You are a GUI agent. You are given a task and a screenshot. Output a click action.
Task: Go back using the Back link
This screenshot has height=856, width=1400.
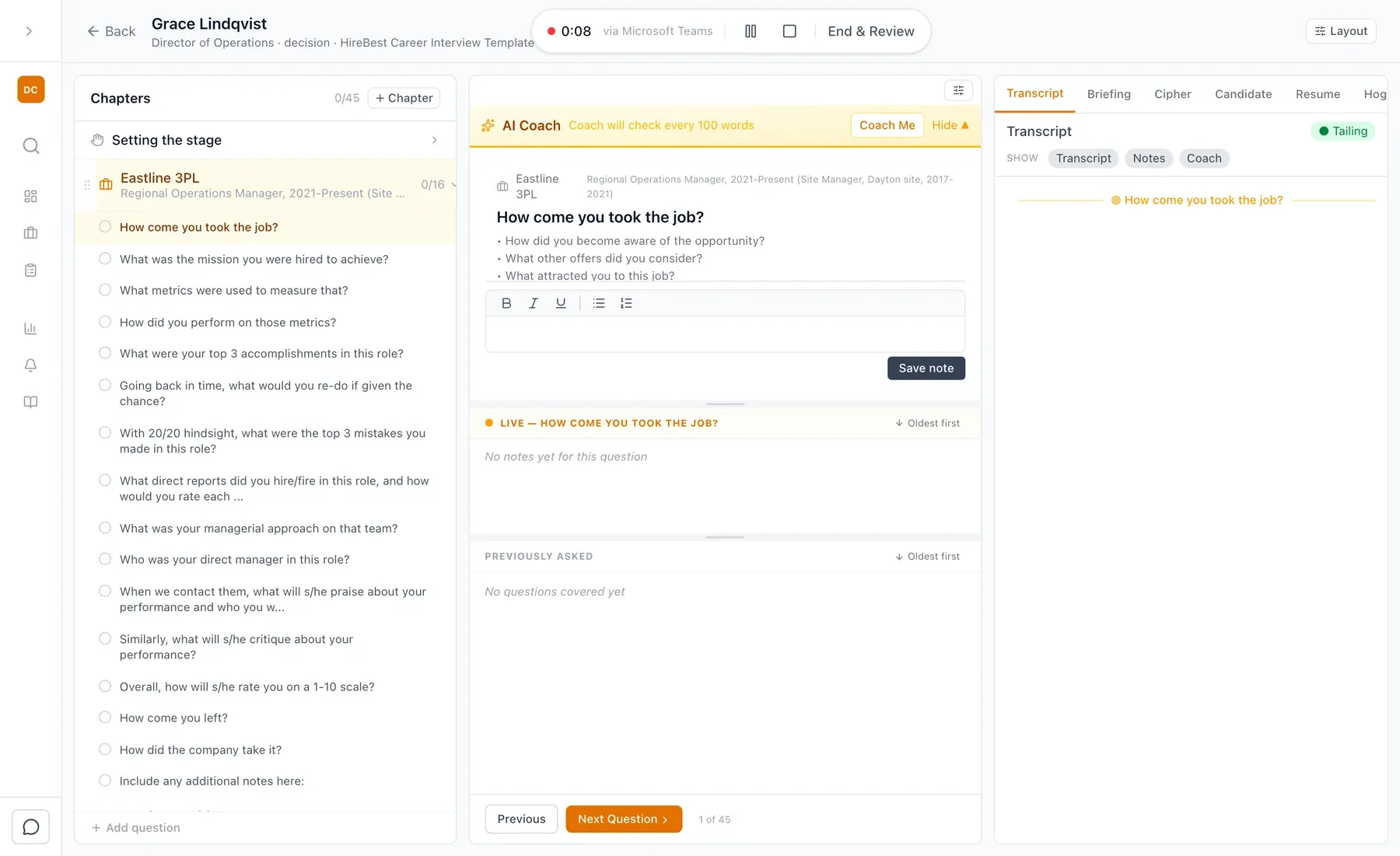(x=111, y=31)
